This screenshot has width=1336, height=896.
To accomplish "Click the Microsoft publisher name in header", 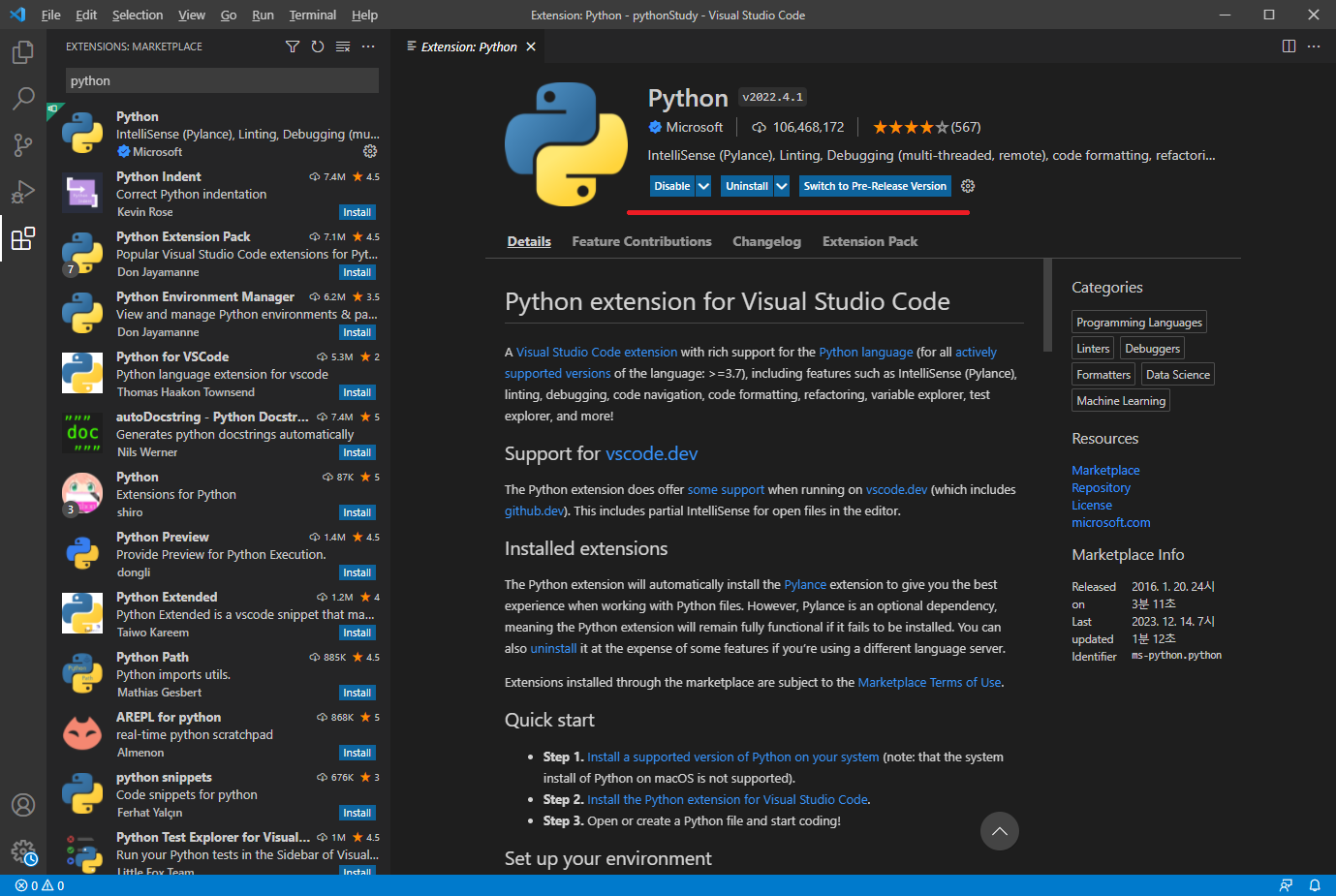I will (694, 127).
